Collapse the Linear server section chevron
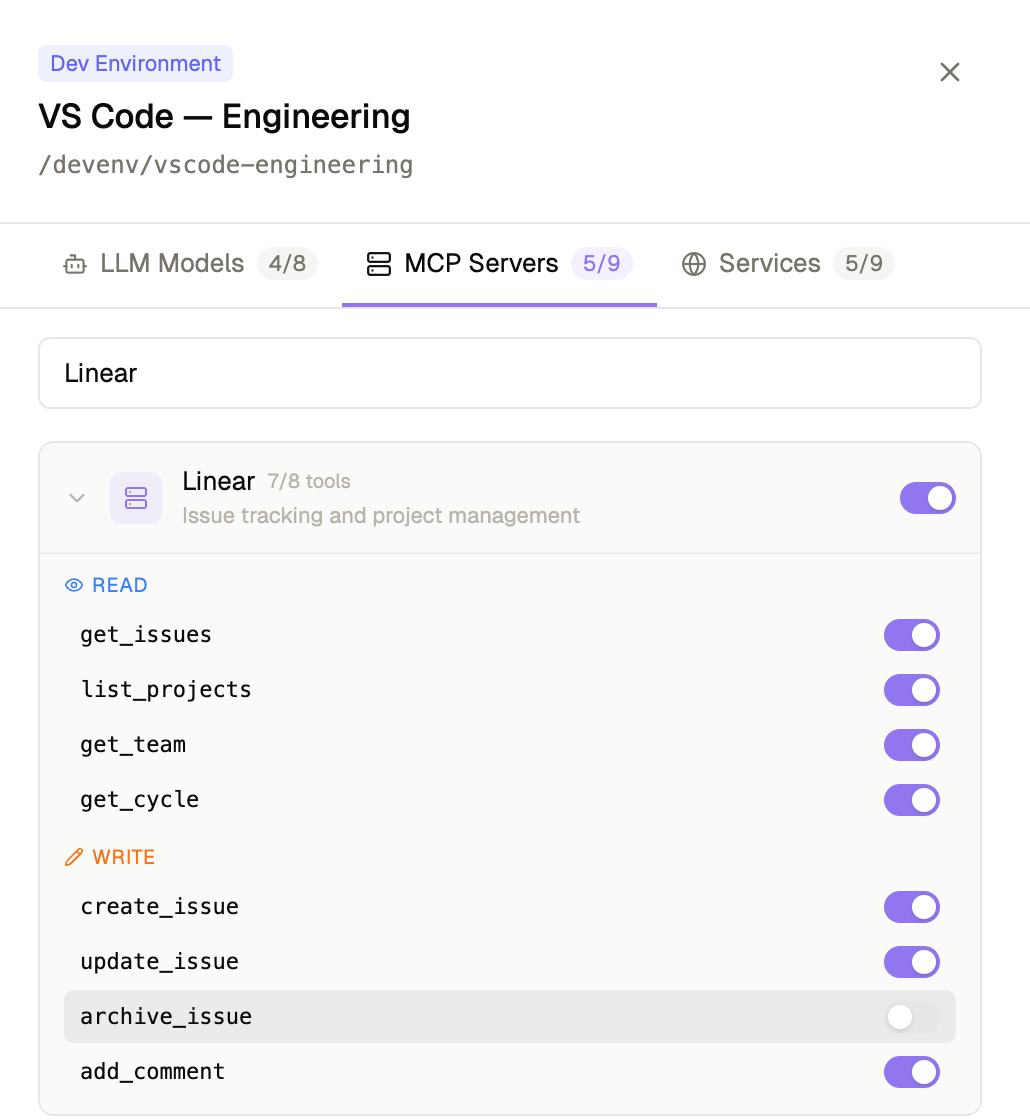The image size is (1030, 1120). tap(77, 498)
